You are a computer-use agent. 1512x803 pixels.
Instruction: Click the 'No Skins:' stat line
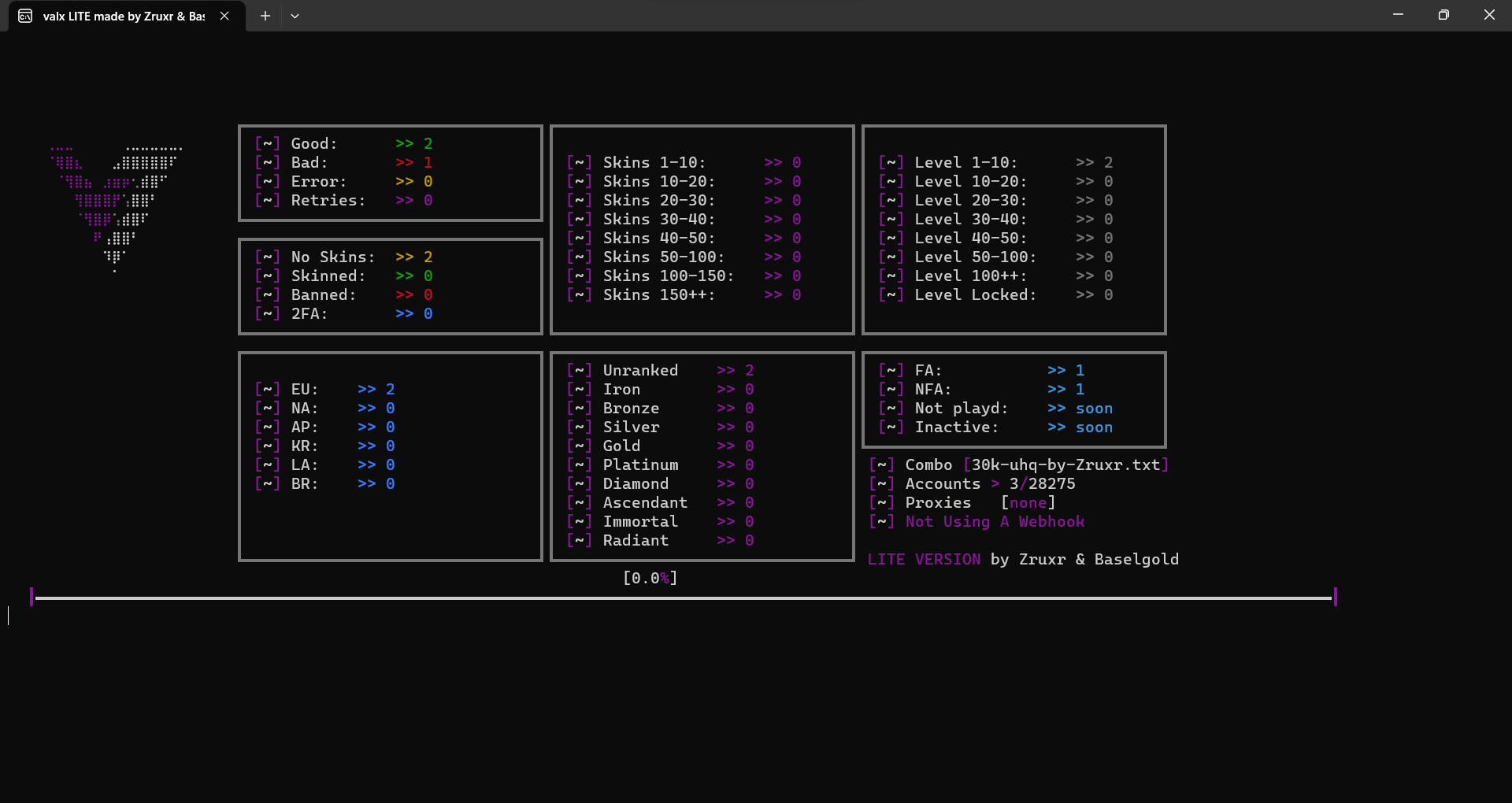(x=343, y=257)
